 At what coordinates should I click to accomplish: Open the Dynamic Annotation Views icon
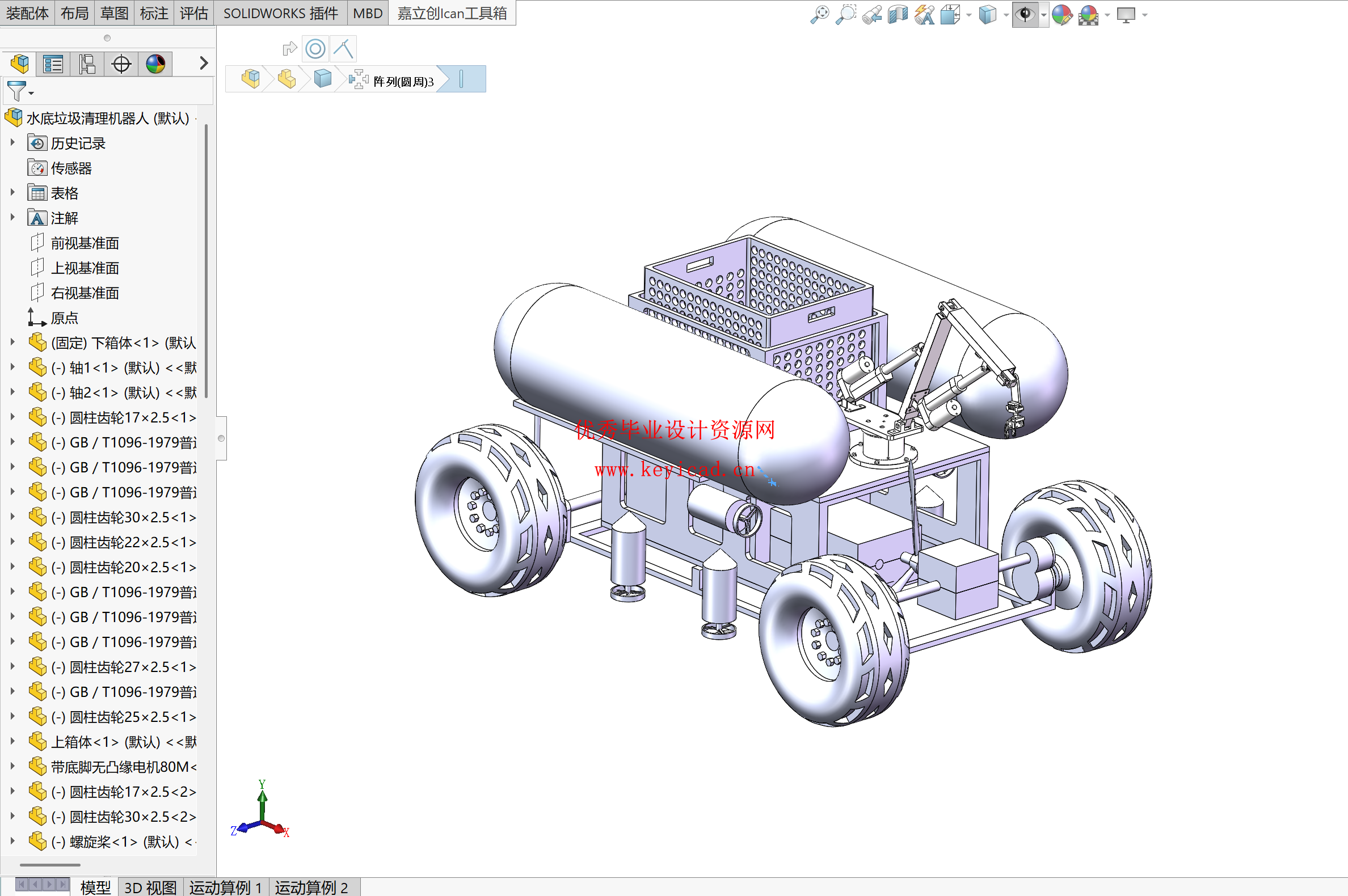[924, 14]
